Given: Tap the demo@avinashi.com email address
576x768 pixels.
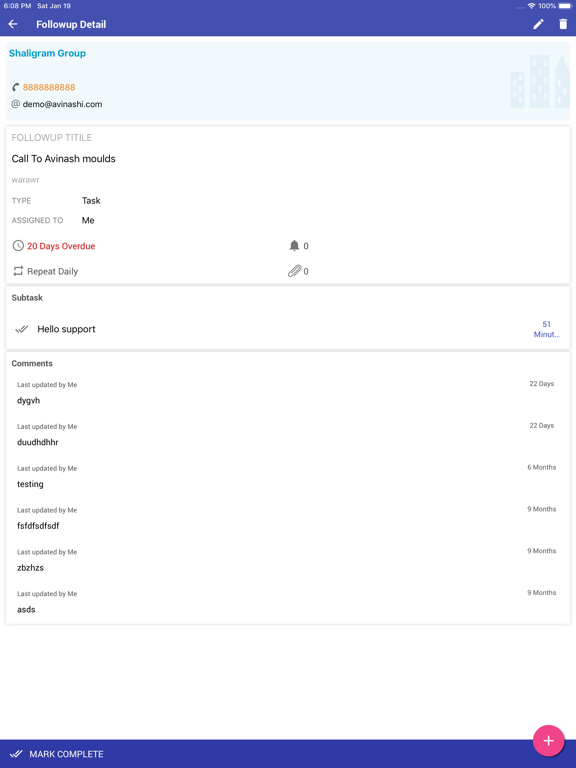Looking at the screenshot, I should point(62,104).
